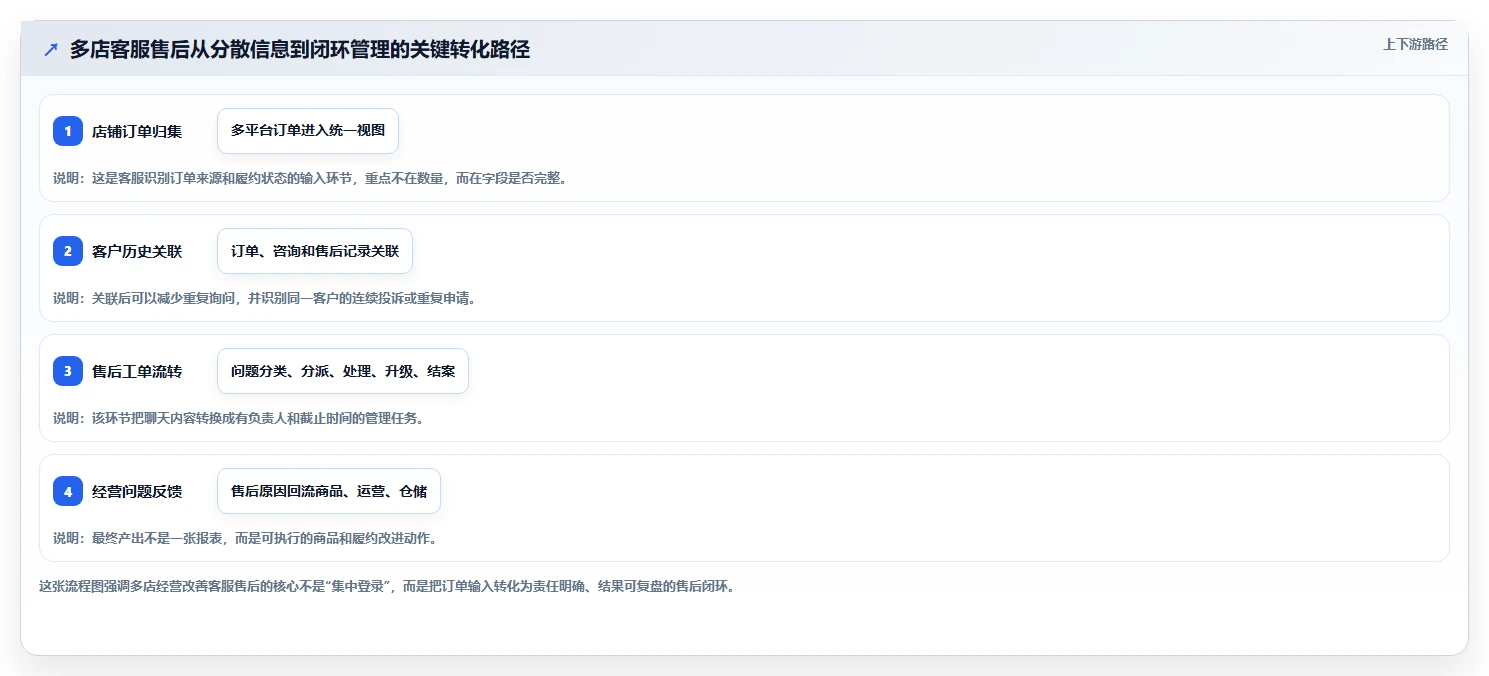Click the footer summary starting 这张流程图强调
The height and width of the screenshot is (676, 1489).
click(x=387, y=586)
